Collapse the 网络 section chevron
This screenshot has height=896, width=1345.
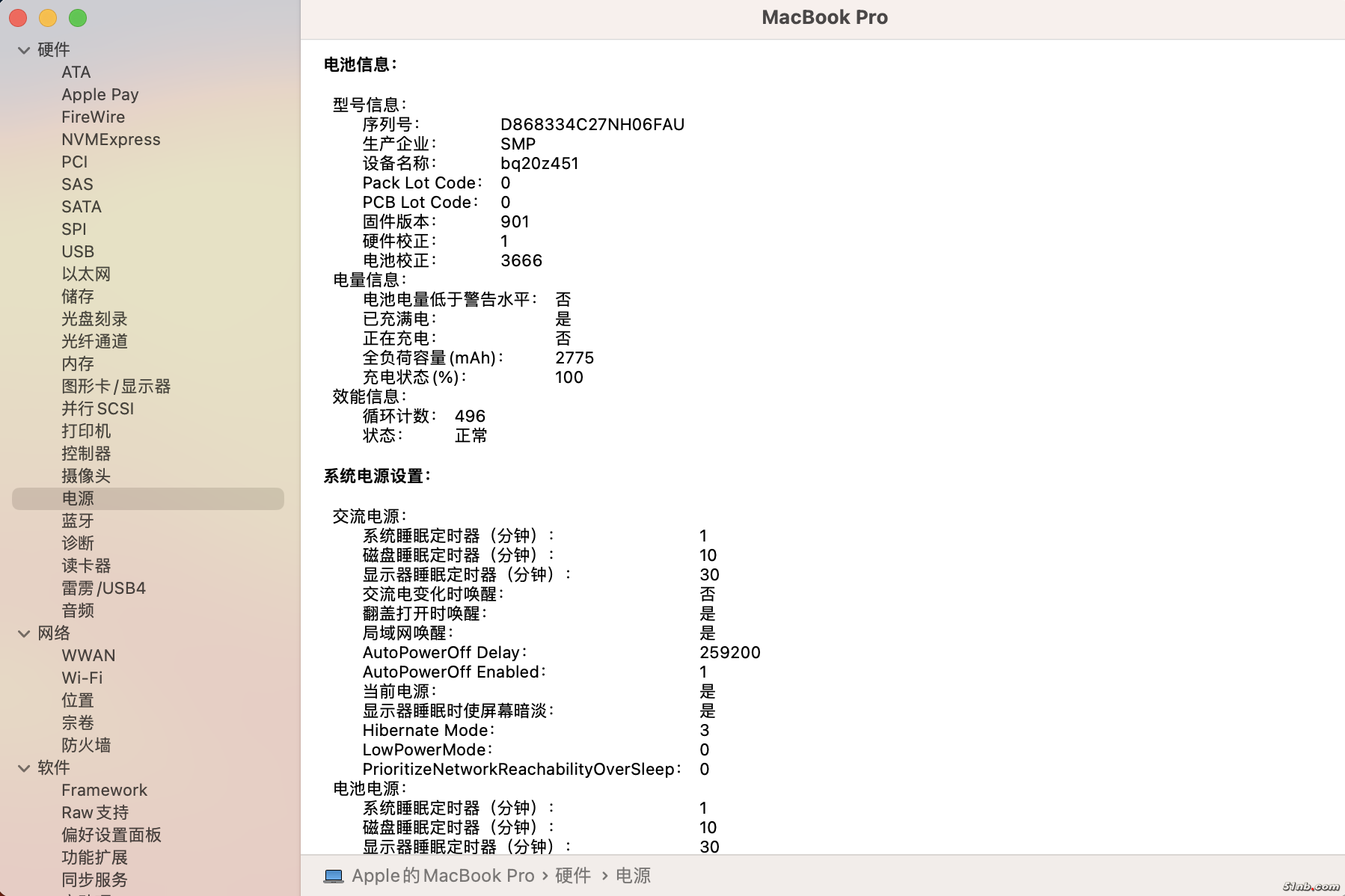tap(24, 633)
